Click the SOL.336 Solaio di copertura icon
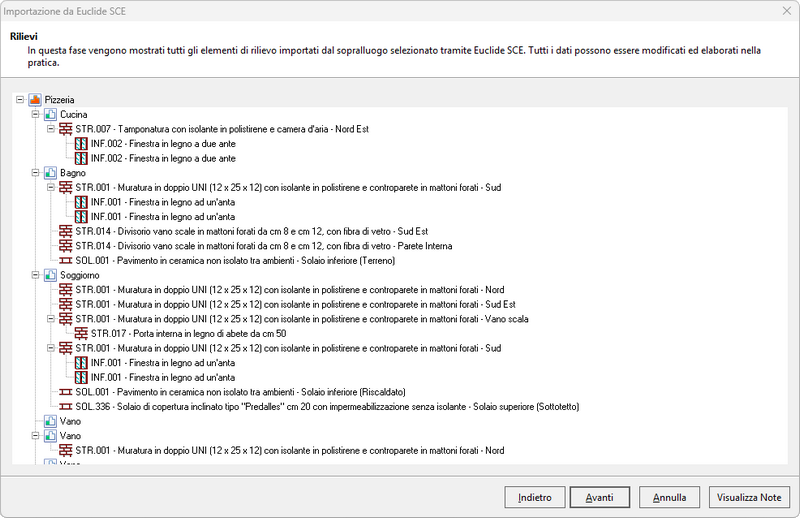Screen dimensions: 800x518 click(66, 407)
